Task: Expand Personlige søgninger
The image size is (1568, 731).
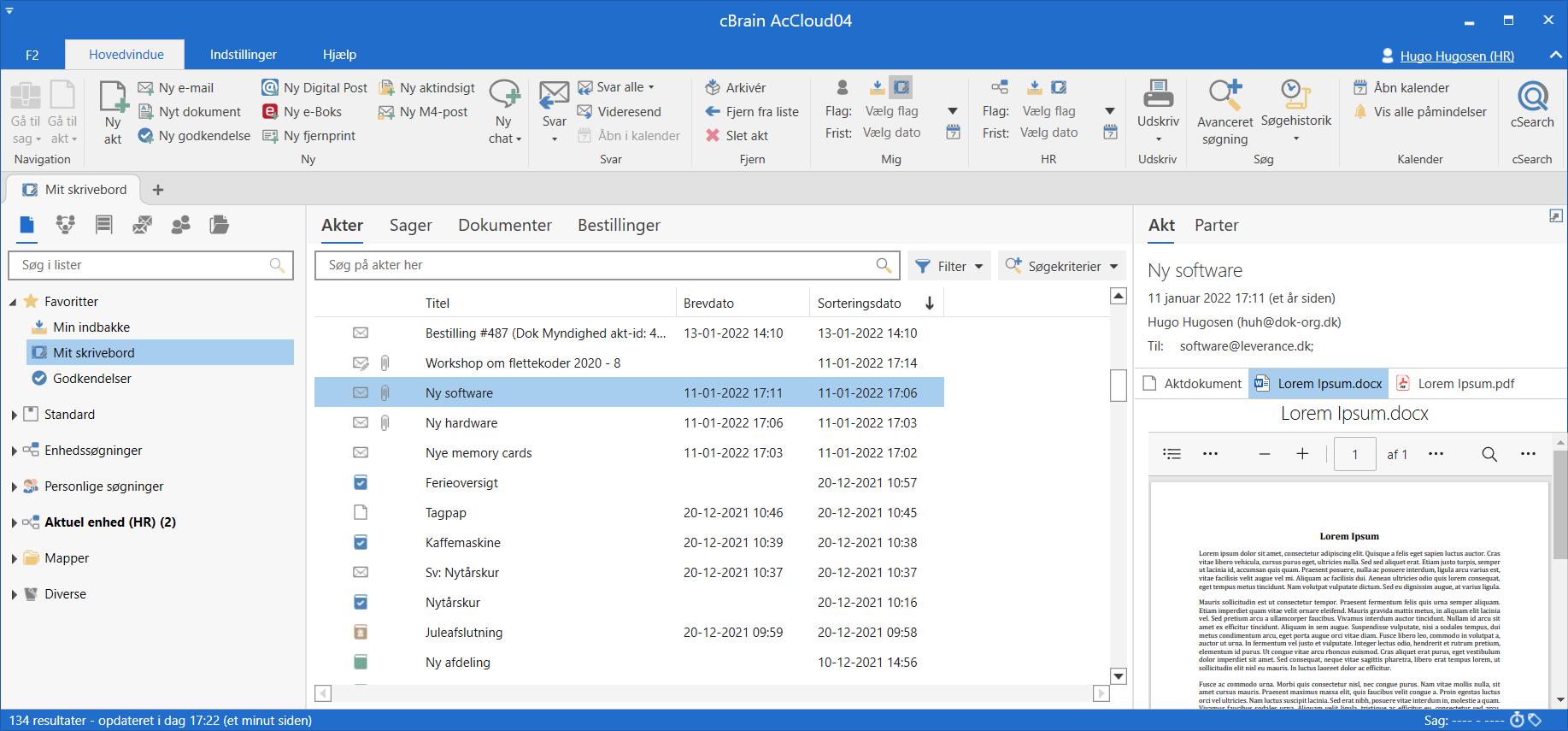Action: pos(14,486)
